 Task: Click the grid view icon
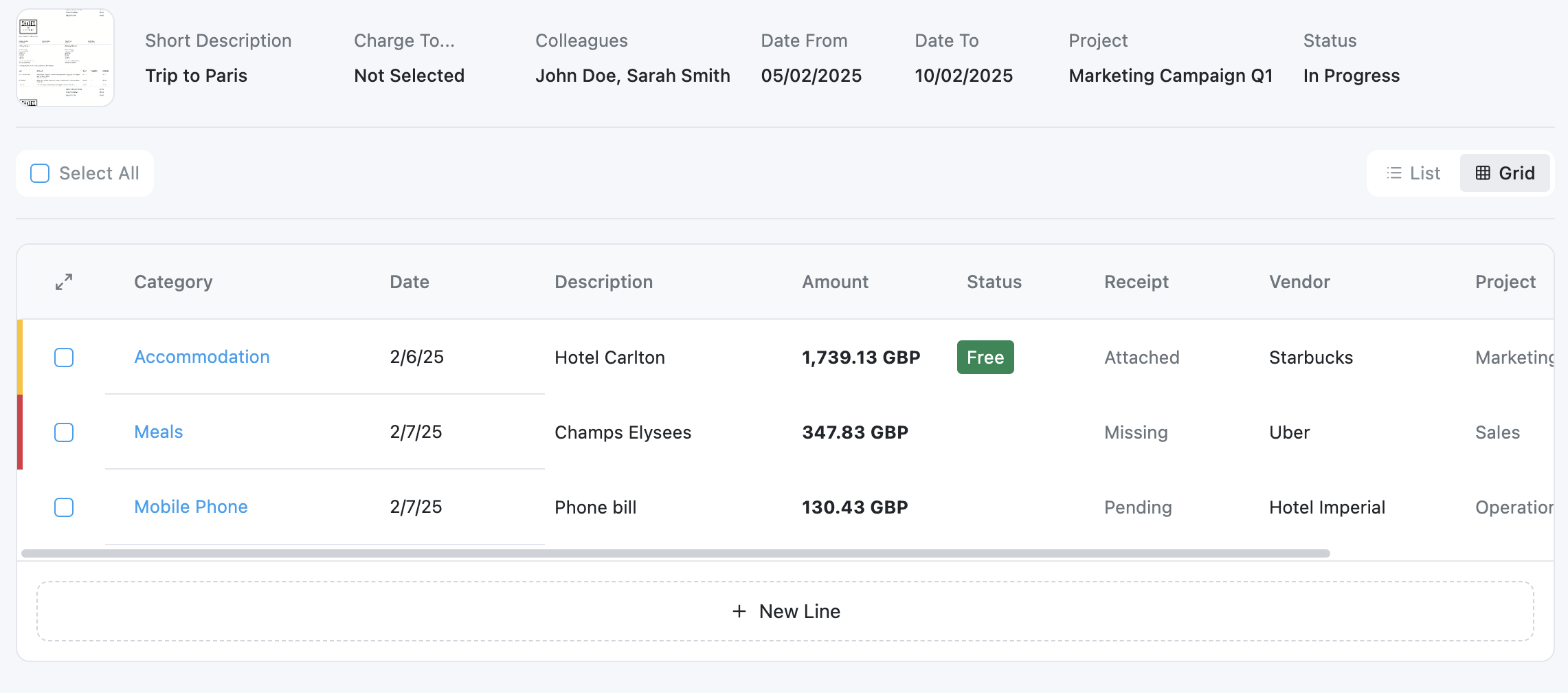(x=1483, y=173)
